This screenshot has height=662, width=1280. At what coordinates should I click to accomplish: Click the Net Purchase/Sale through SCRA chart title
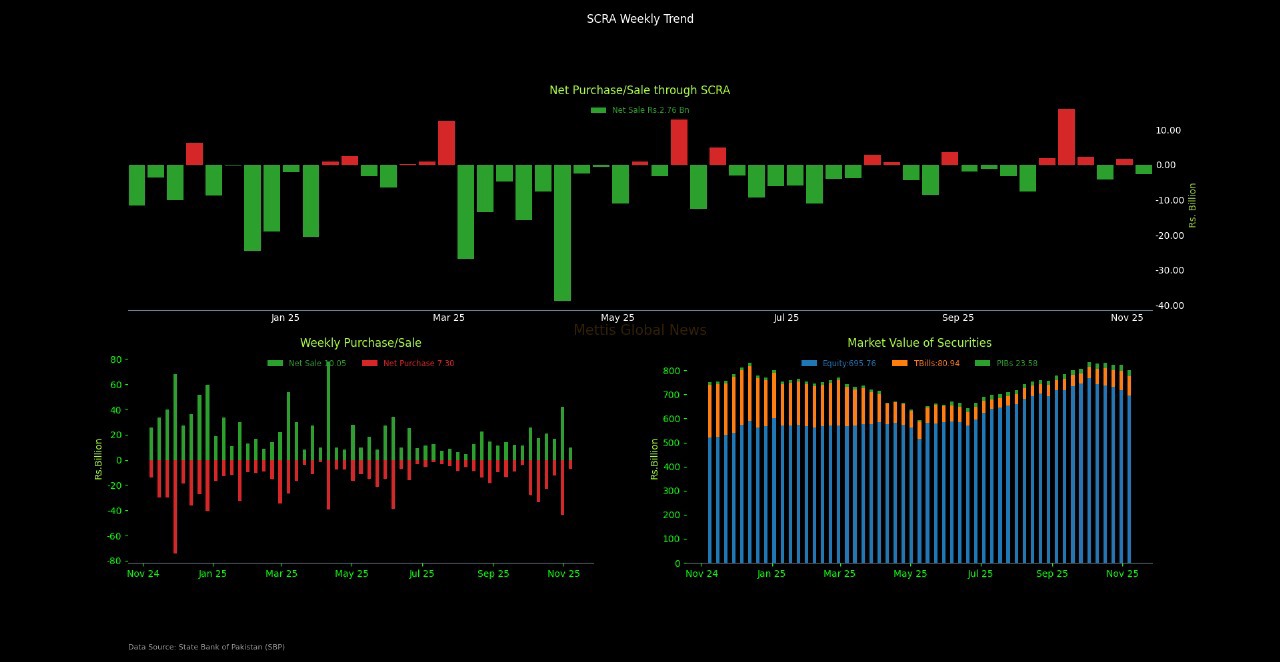click(x=640, y=90)
